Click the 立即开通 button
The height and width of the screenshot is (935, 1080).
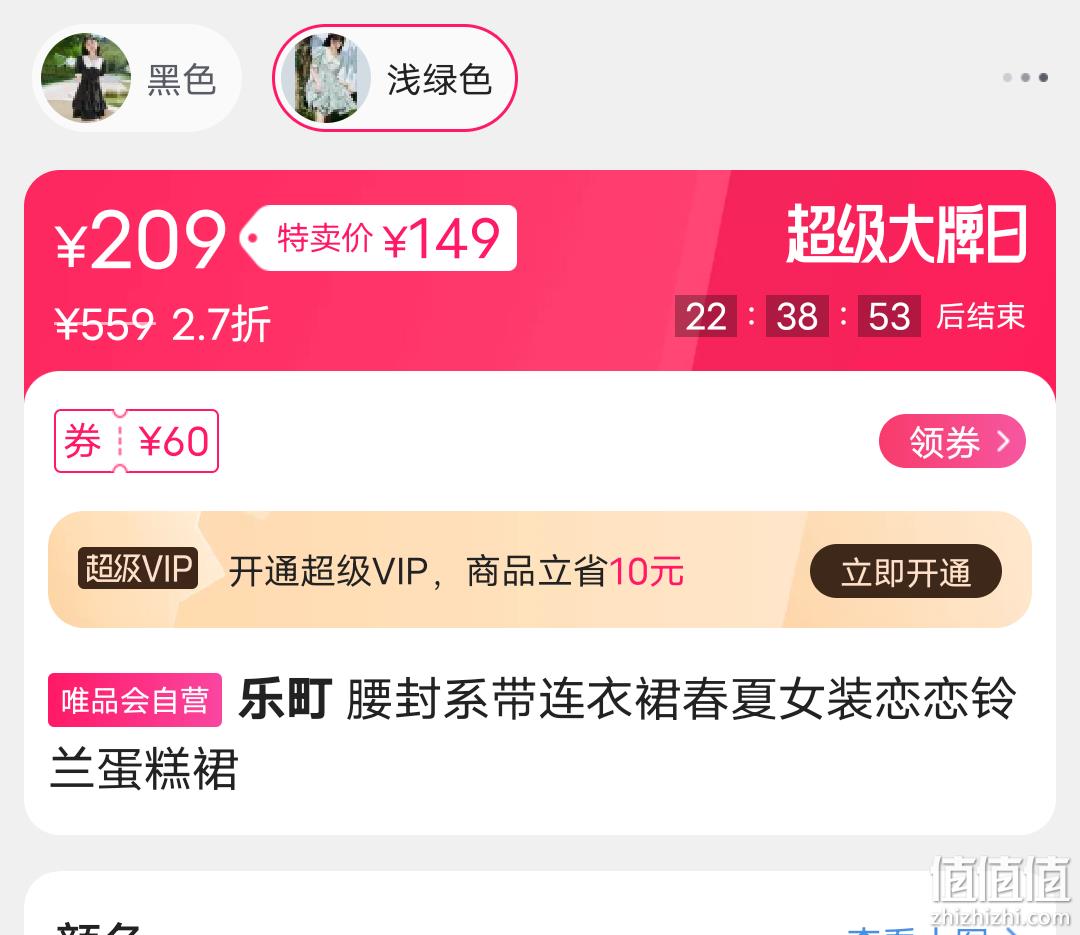click(906, 571)
